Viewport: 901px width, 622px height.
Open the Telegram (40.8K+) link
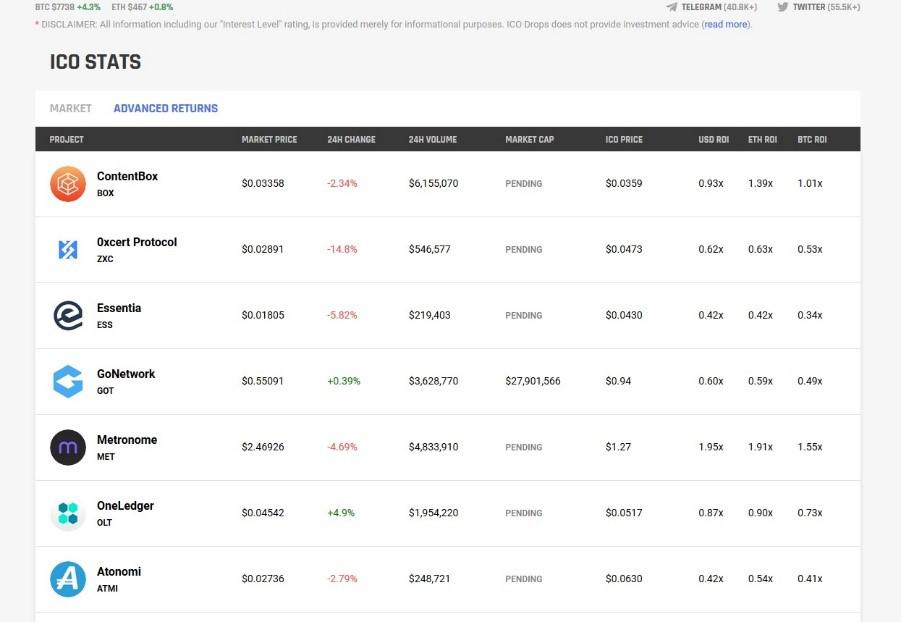coord(712,7)
